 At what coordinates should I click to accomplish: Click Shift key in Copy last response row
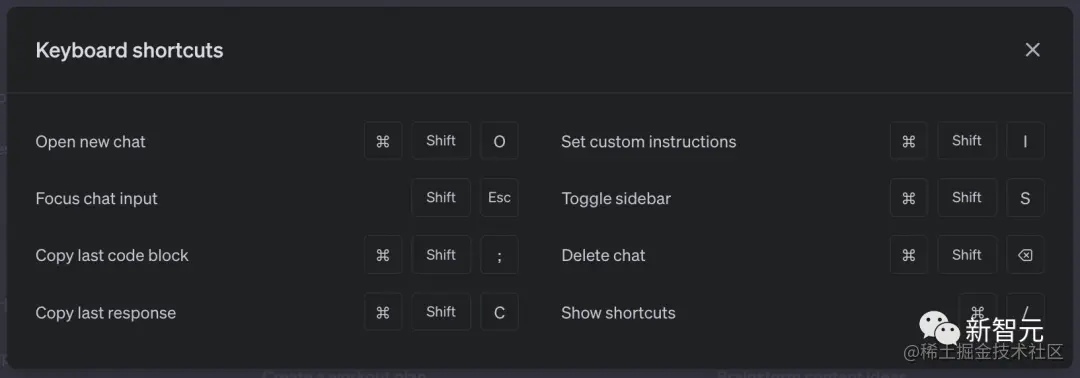point(441,312)
